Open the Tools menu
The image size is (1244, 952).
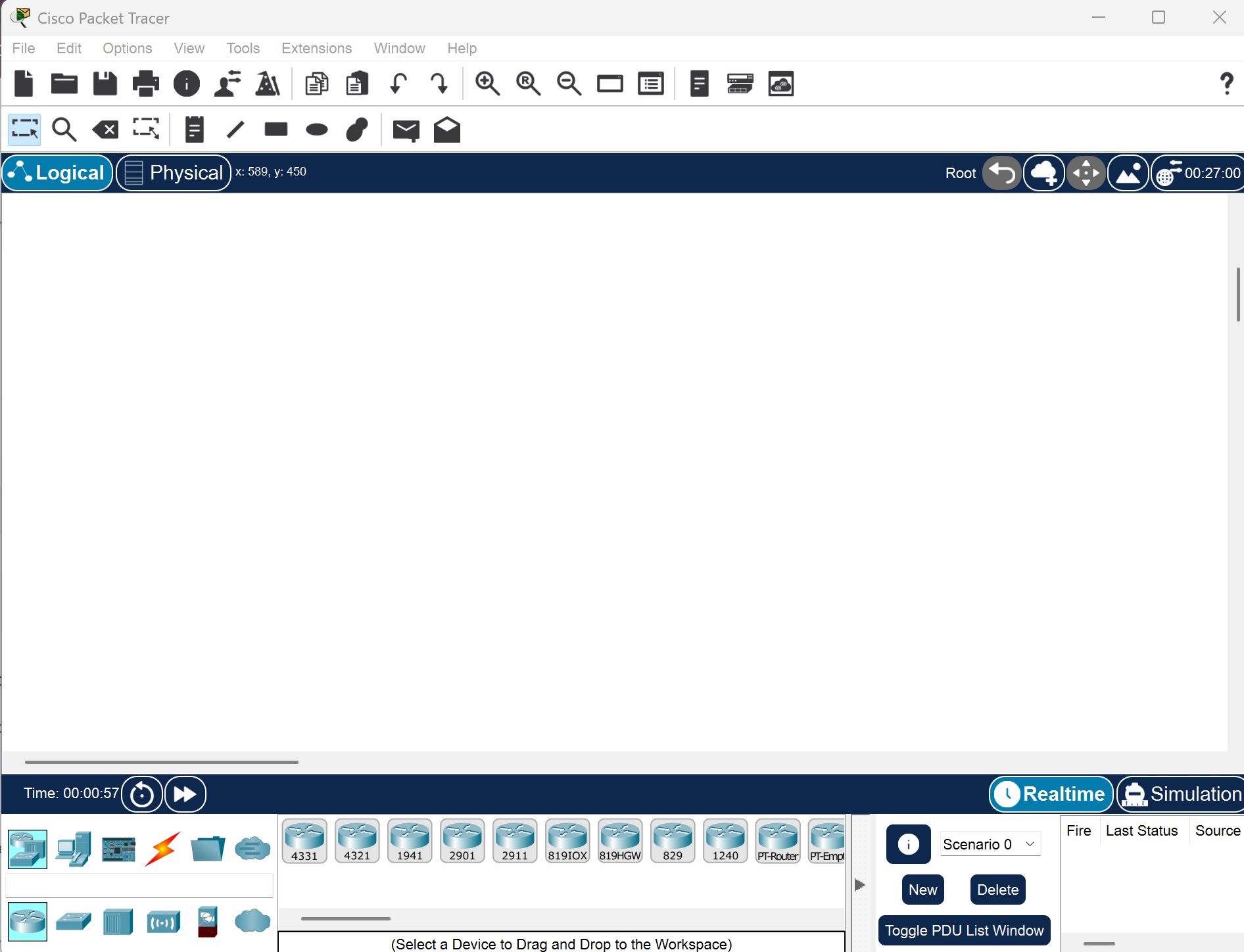(x=243, y=48)
